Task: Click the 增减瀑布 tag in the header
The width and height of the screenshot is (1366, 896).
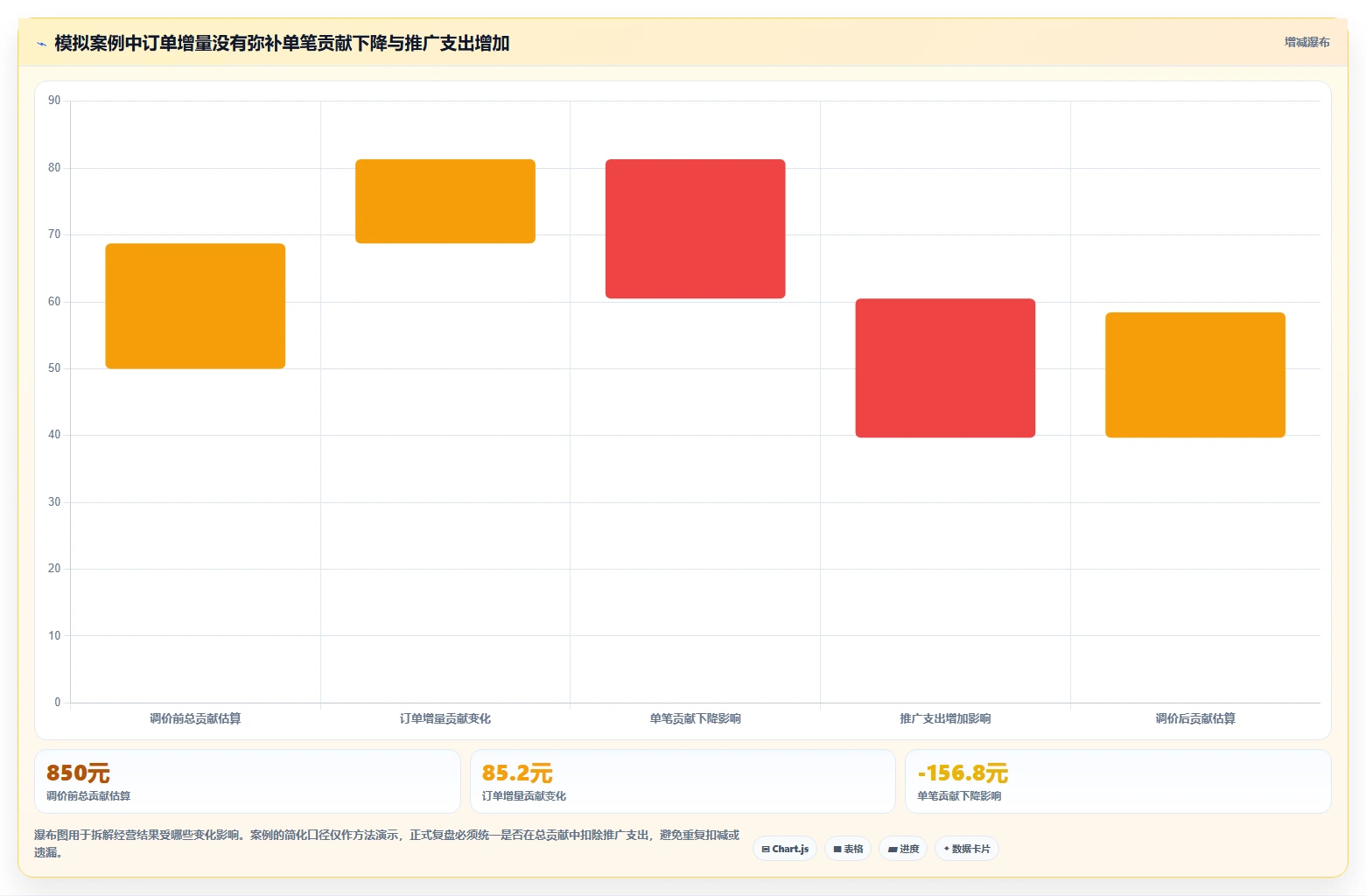Action: [1306, 42]
